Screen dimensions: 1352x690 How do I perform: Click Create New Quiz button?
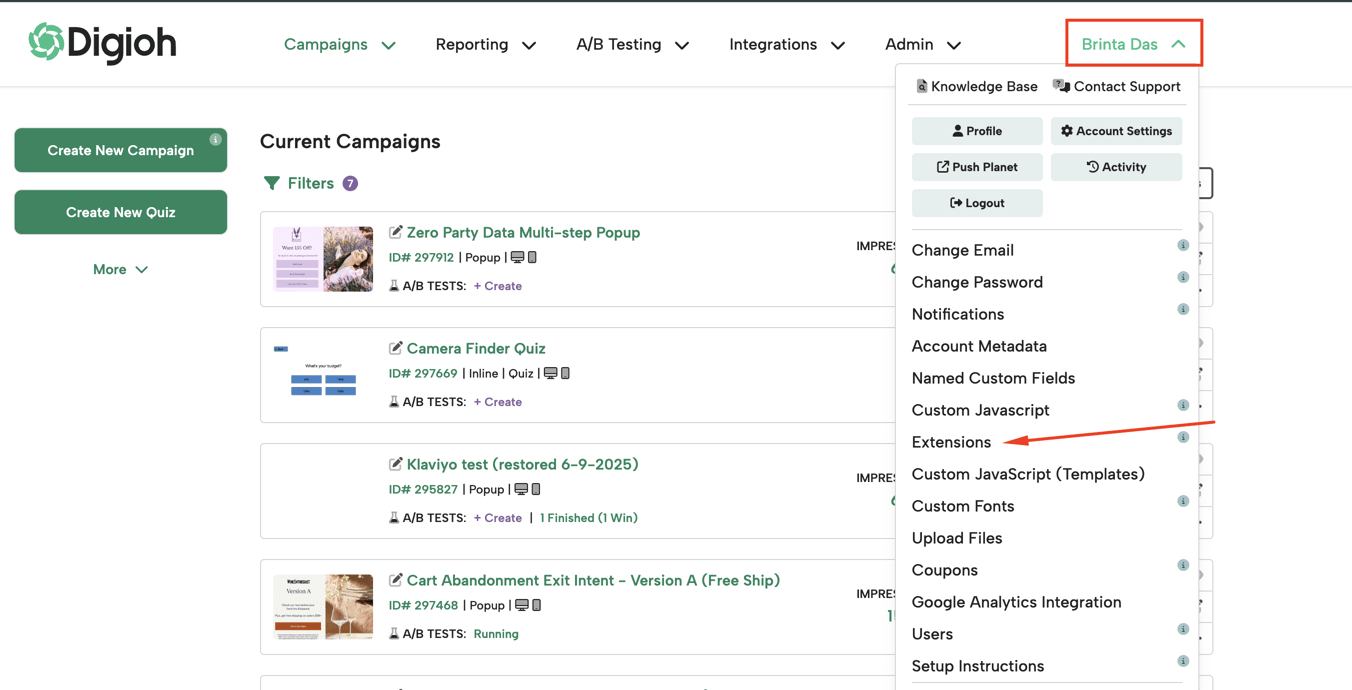coord(121,212)
